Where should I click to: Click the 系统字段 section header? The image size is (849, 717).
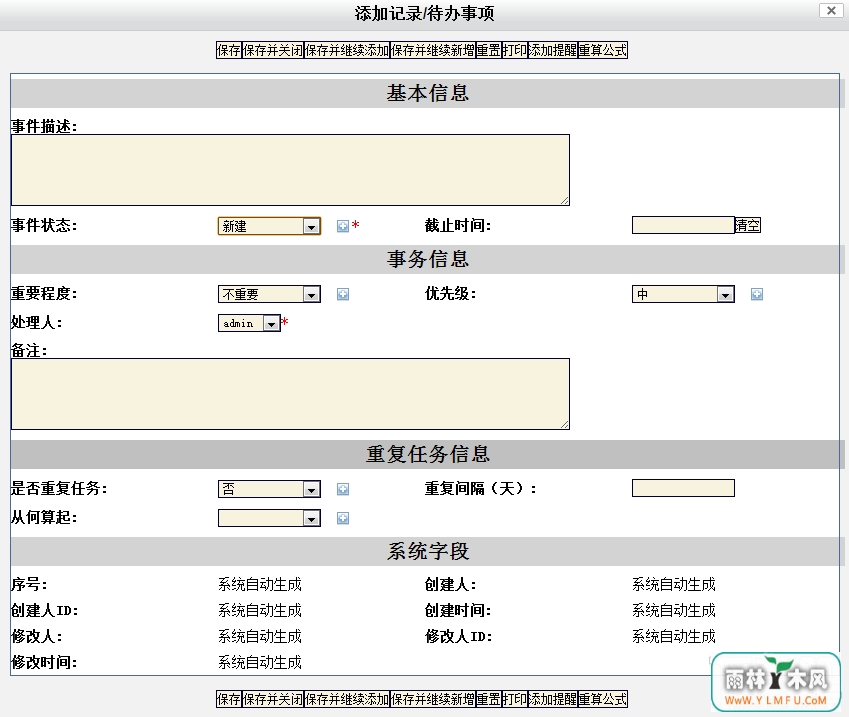click(x=427, y=551)
